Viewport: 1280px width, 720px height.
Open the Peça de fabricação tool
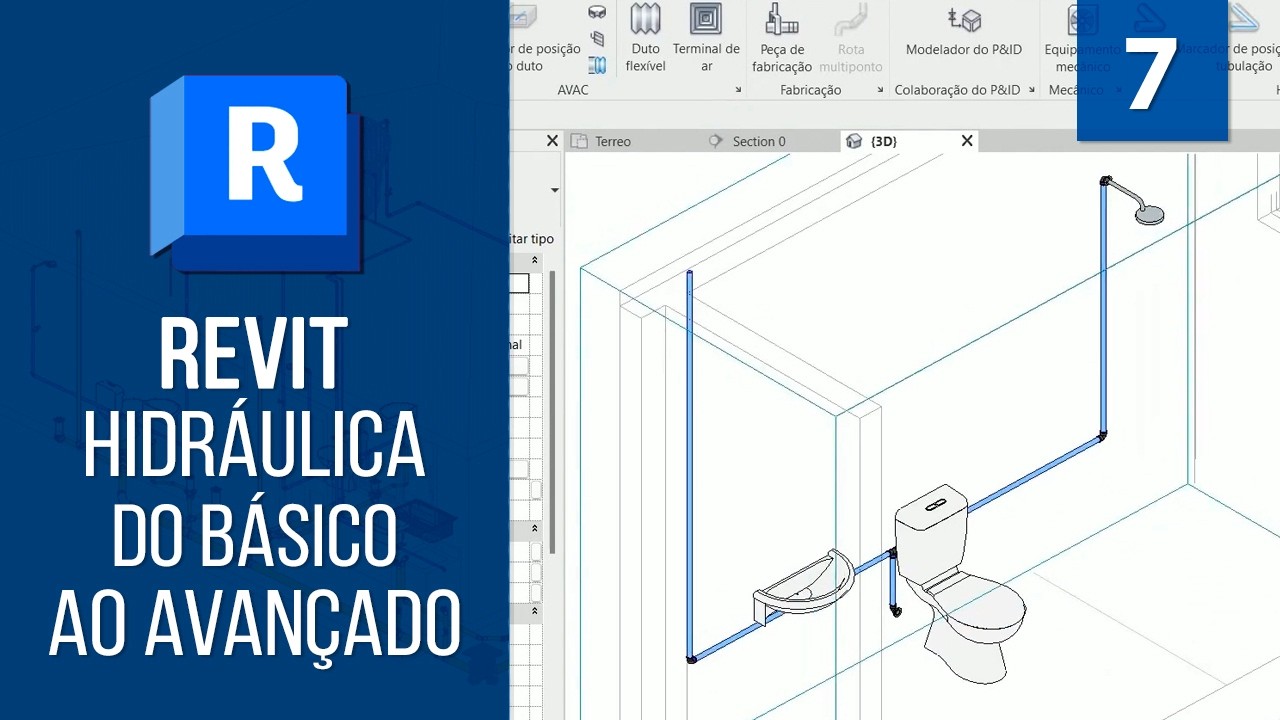click(782, 38)
